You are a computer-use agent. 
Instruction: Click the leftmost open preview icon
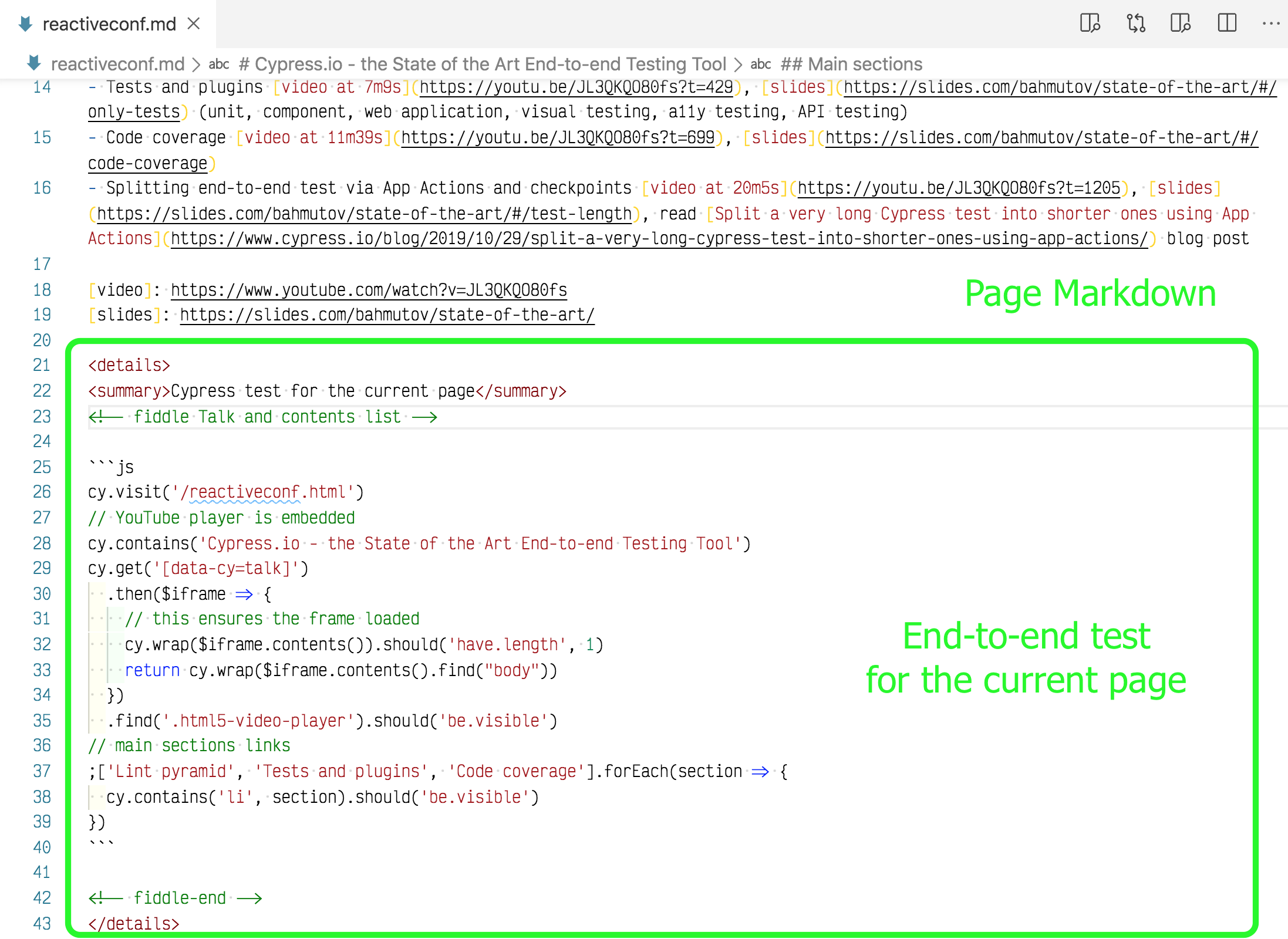1090,23
